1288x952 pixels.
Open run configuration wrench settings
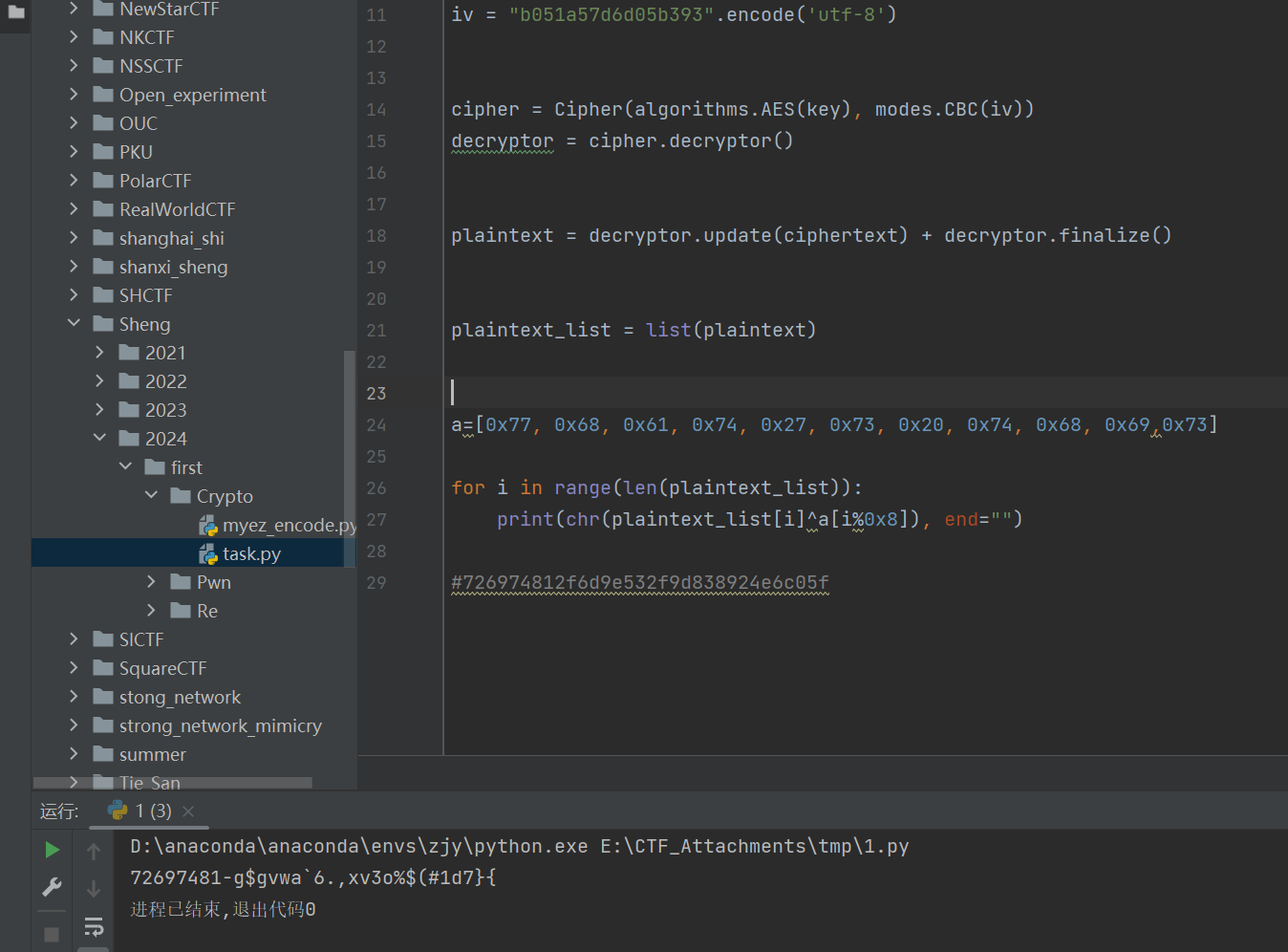point(52,887)
